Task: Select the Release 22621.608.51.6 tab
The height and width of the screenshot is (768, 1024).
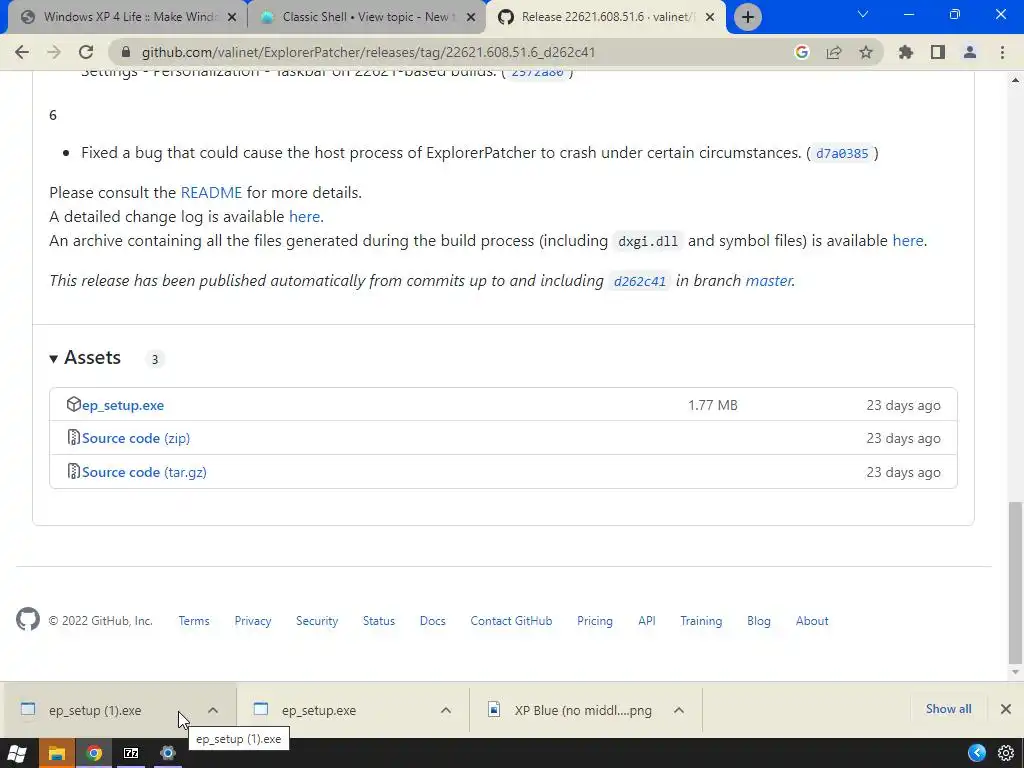Action: coord(607,17)
